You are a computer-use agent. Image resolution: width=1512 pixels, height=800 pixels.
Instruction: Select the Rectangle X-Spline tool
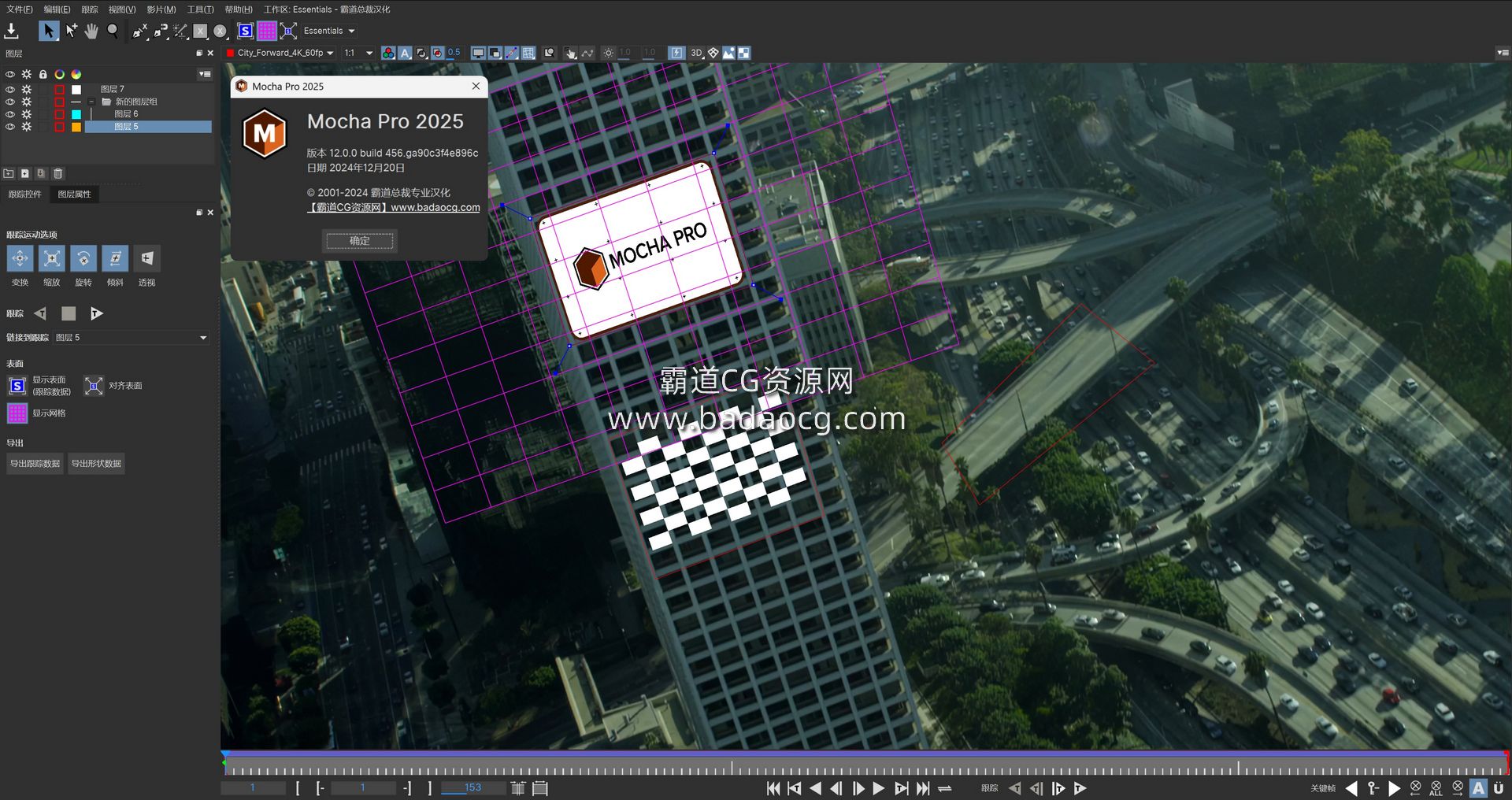(x=200, y=31)
